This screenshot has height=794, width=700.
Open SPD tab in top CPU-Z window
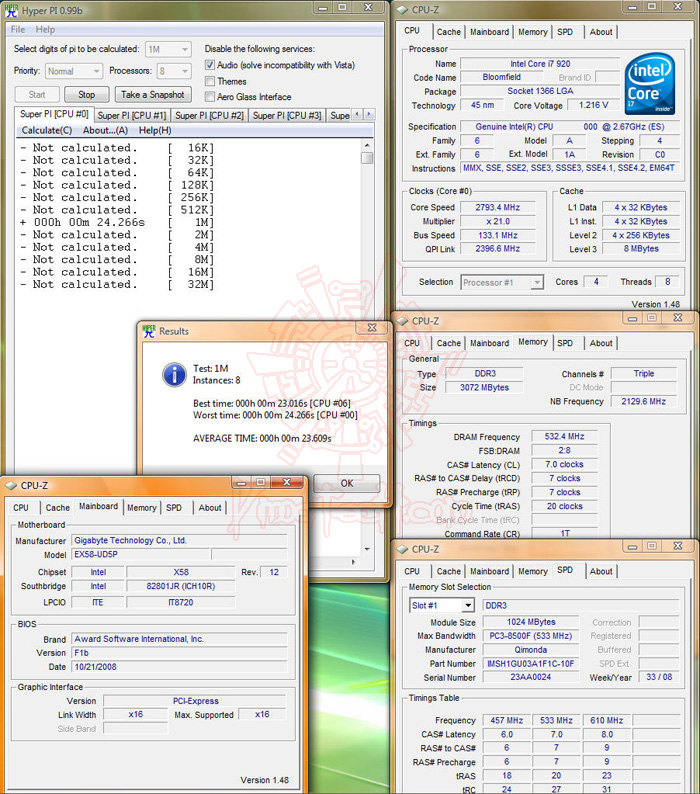tap(565, 32)
